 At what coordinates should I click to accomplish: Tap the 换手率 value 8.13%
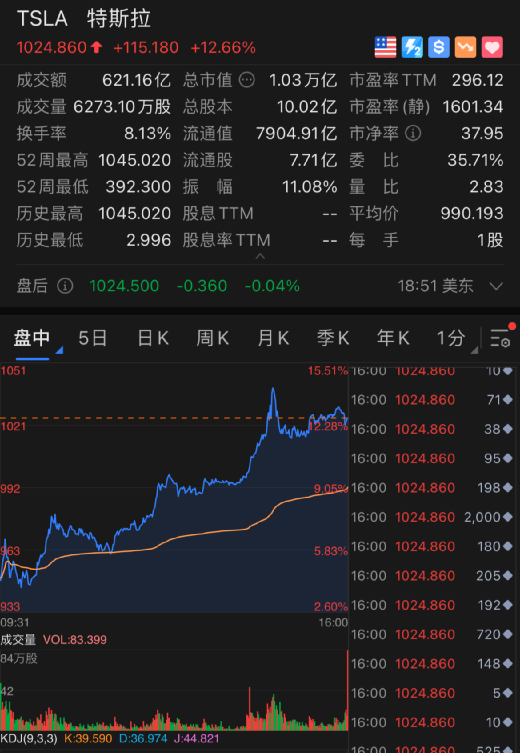pyautogui.click(x=147, y=134)
